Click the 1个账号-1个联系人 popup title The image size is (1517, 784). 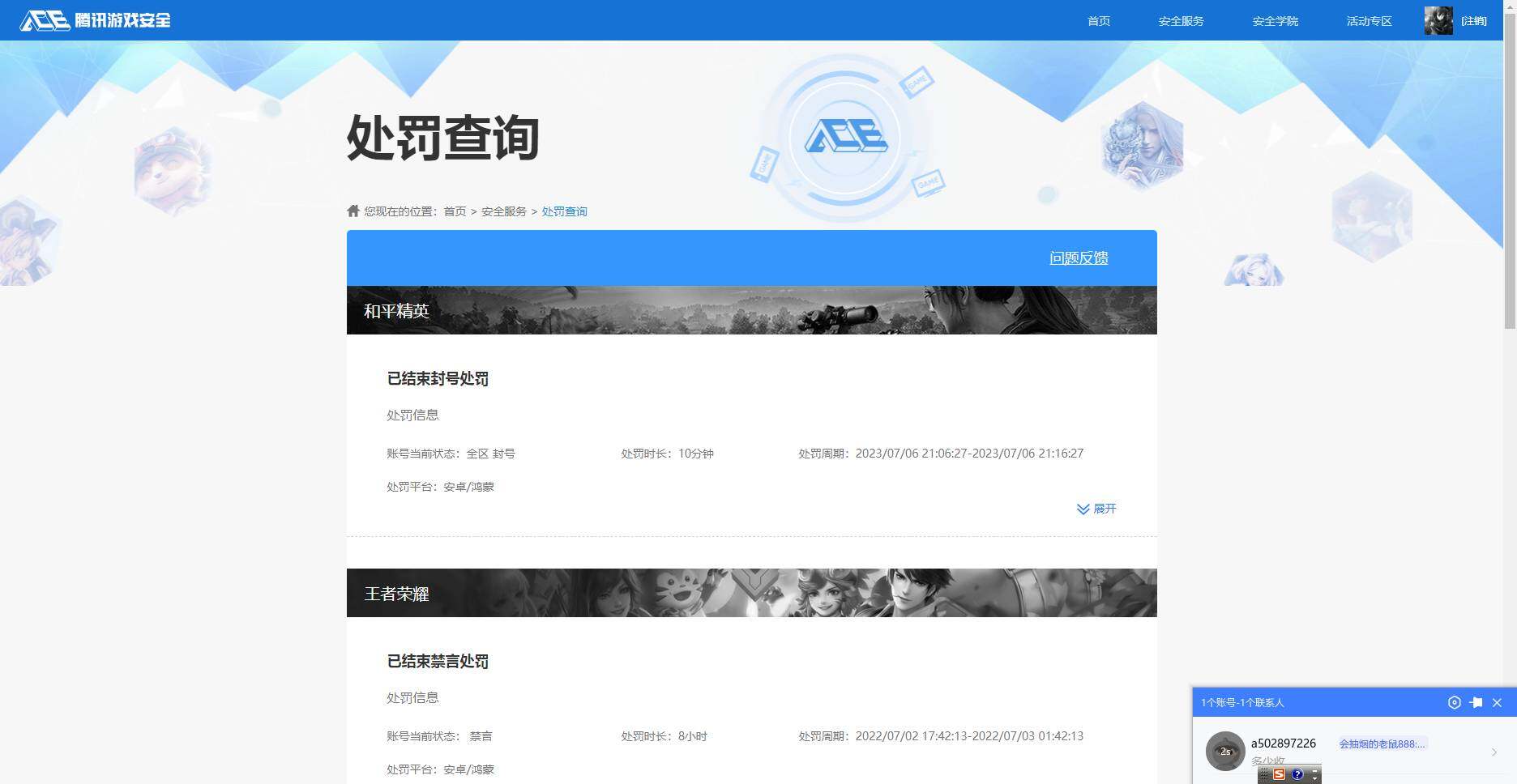[x=1242, y=702]
